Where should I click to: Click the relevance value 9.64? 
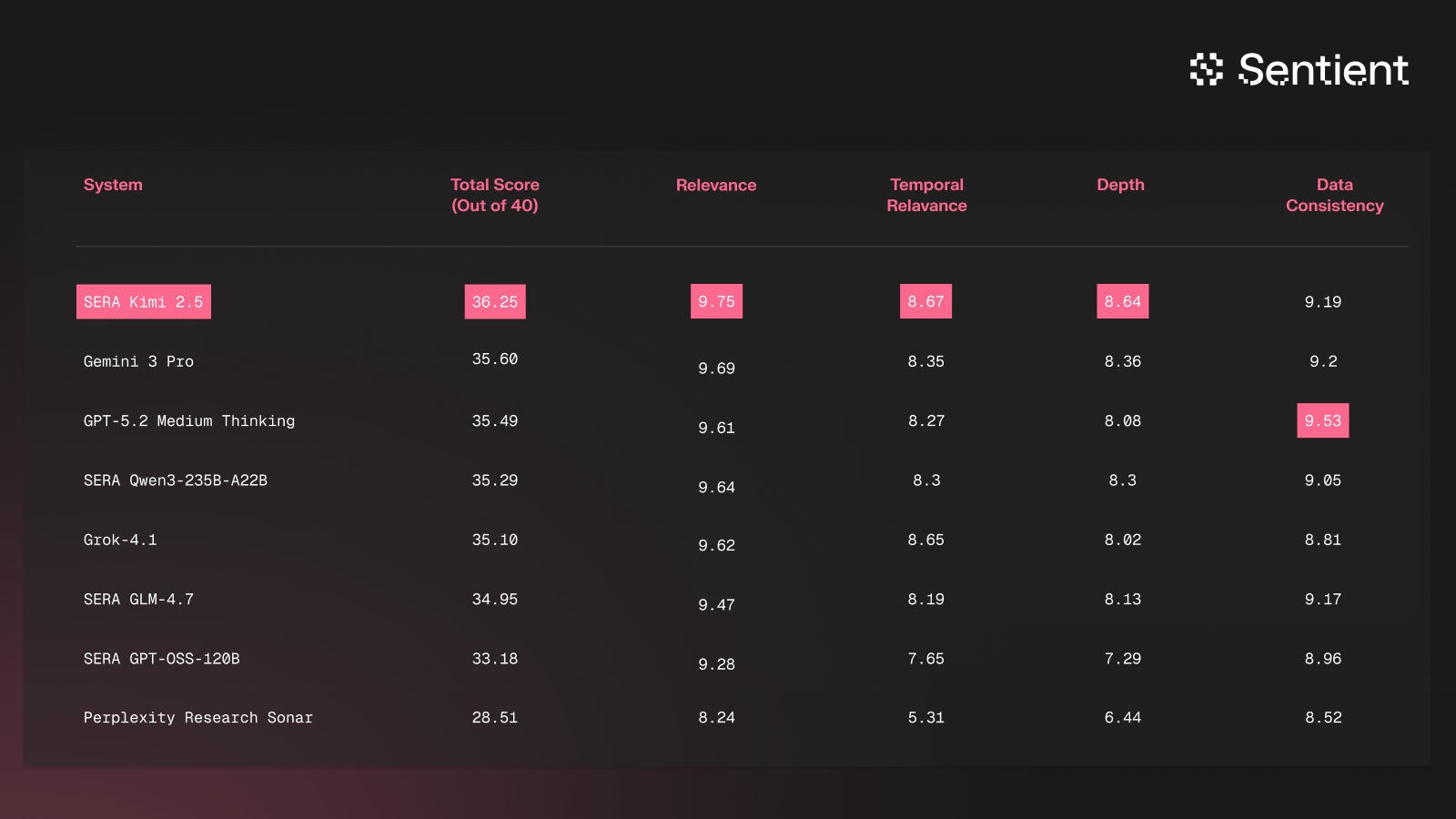pos(716,488)
